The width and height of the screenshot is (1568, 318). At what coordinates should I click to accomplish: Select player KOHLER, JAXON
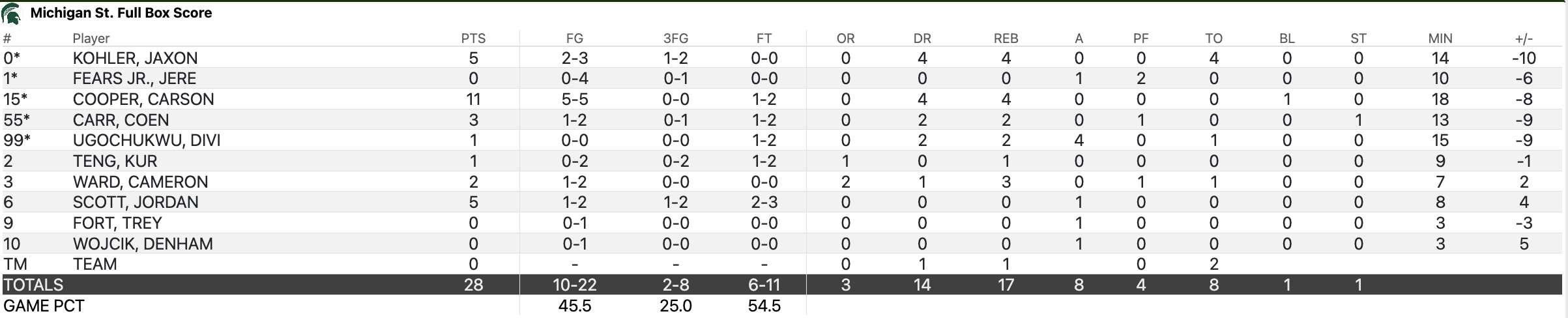tap(135, 58)
